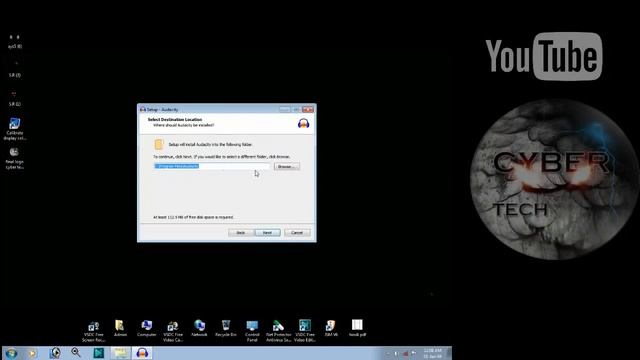Launch Net Protector Antivirus shortcut

(x=278, y=331)
